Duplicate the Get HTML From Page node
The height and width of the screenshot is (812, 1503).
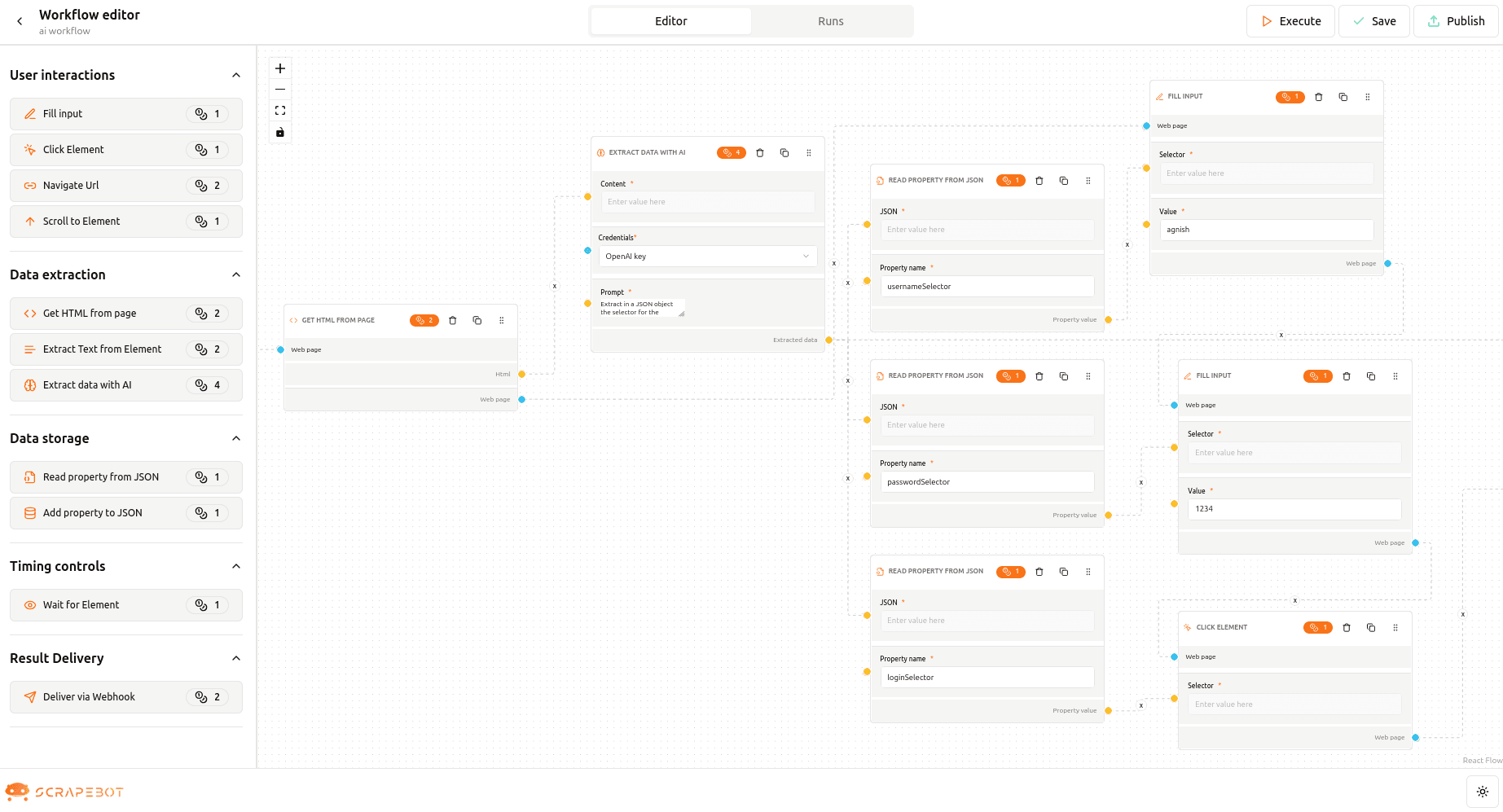(477, 321)
